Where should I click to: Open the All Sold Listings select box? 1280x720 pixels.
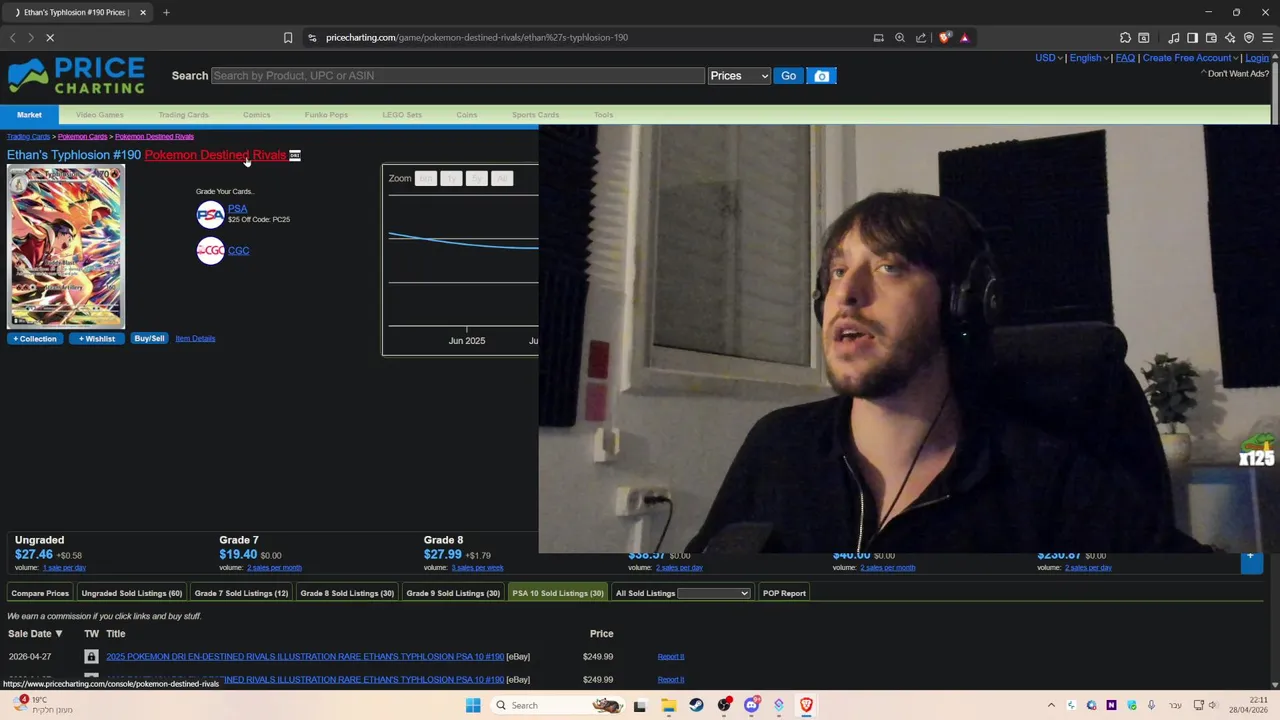click(x=713, y=593)
